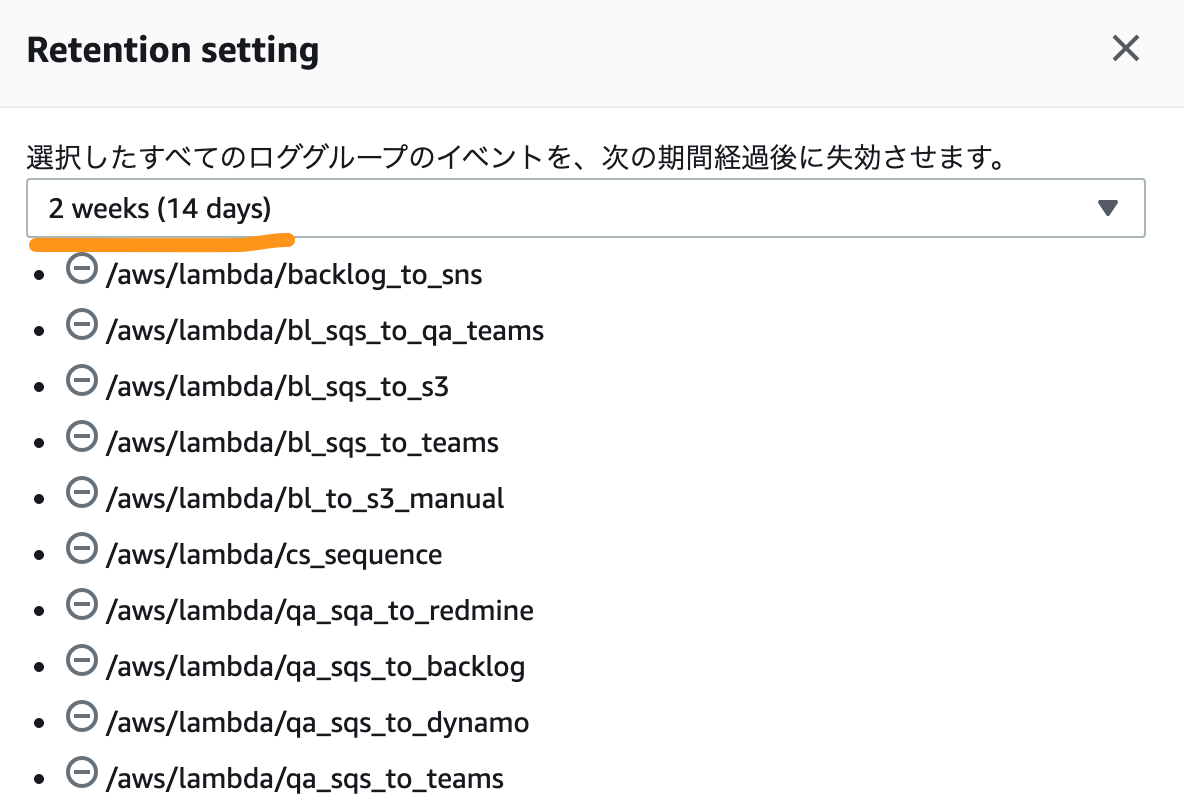Select the /aws/lambda/bl_sqs_to_qa_teams entry

coord(325,331)
